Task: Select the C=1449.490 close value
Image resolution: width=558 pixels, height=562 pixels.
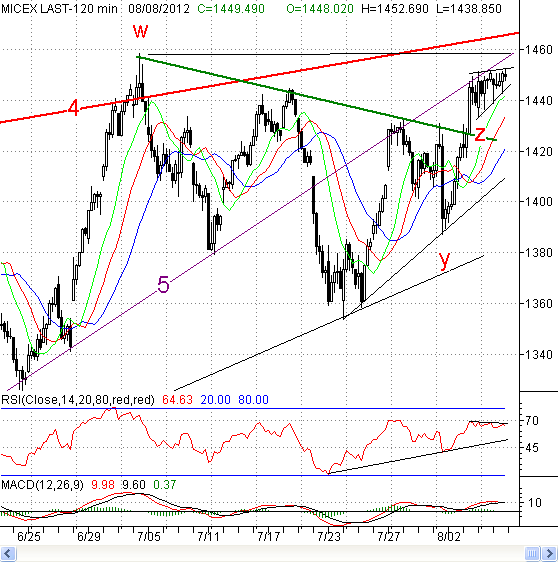Action: (x=231, y=9)
